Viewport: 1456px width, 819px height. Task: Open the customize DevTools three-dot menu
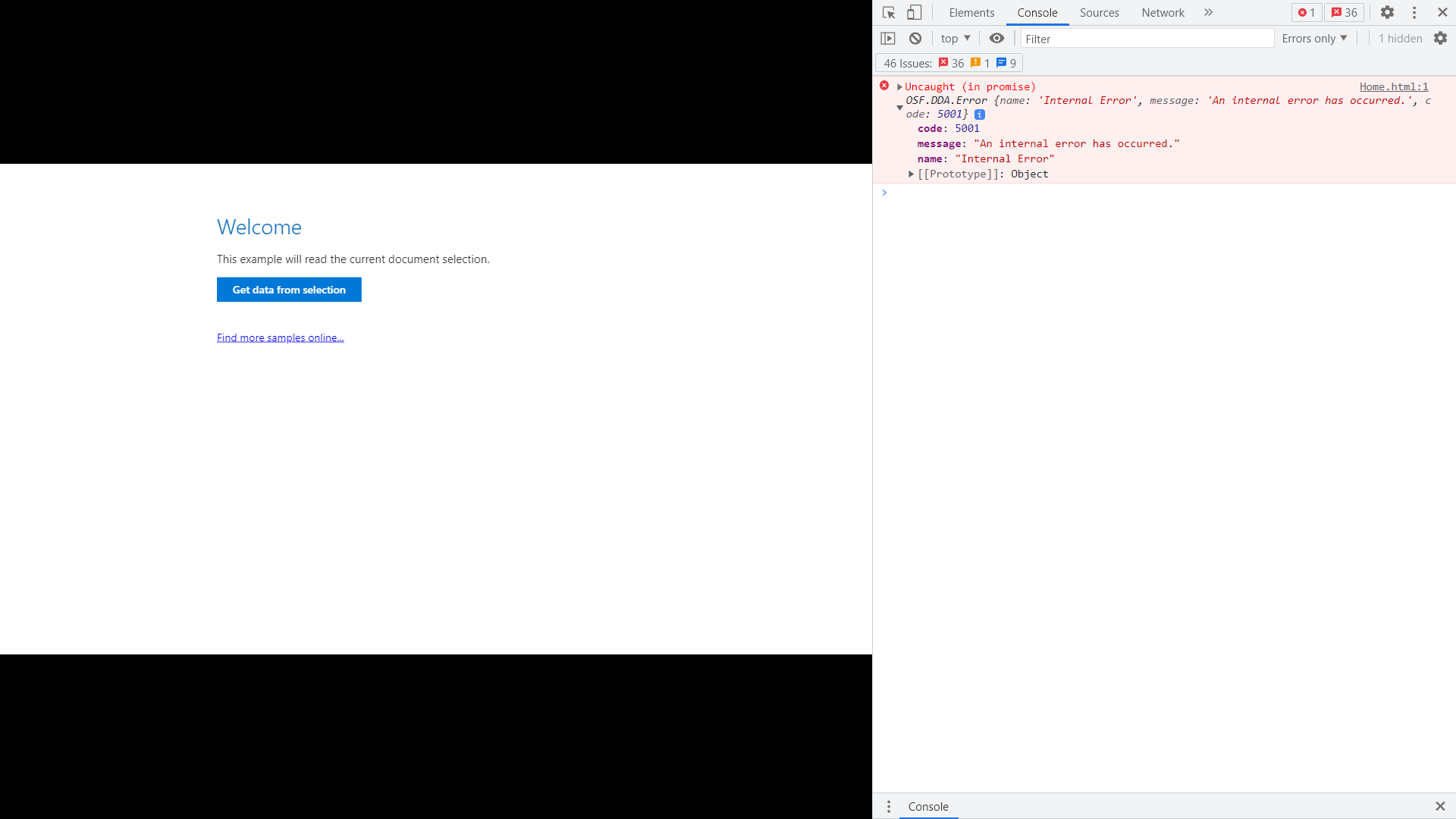point(1414,12)
